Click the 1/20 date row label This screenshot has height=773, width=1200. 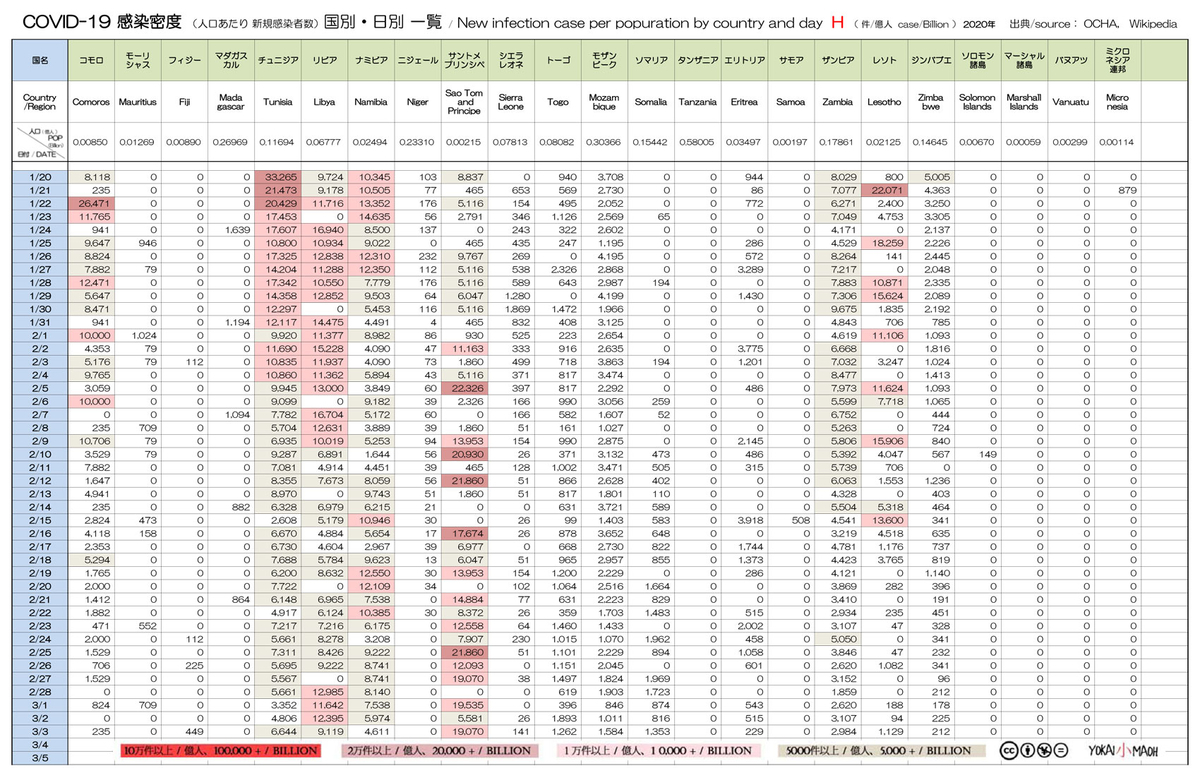tap(41, 176)
